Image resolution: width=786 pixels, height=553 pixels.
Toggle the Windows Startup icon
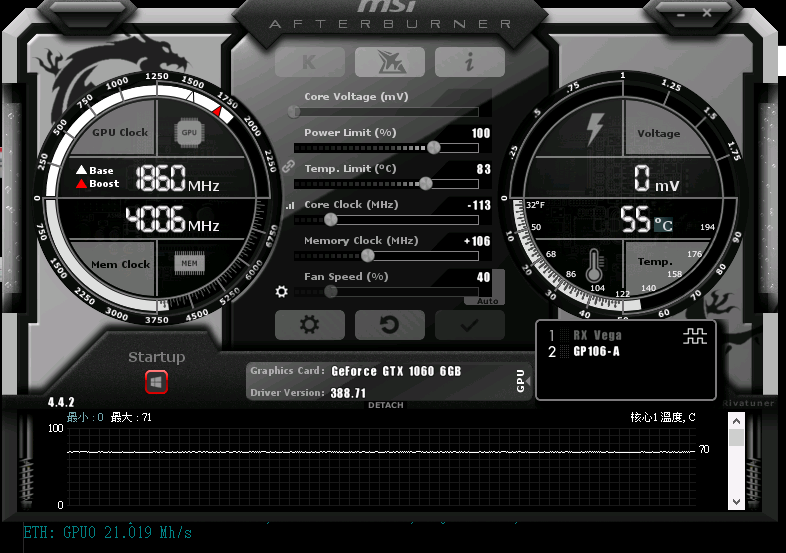pyautogui.click(x=156, y=383)
